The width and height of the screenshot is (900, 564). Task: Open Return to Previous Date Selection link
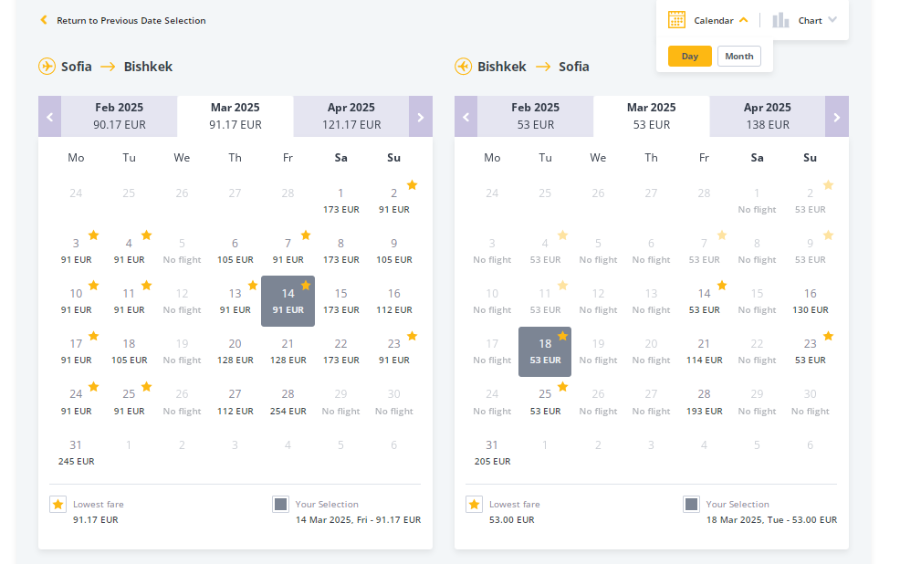pos(131,21)
